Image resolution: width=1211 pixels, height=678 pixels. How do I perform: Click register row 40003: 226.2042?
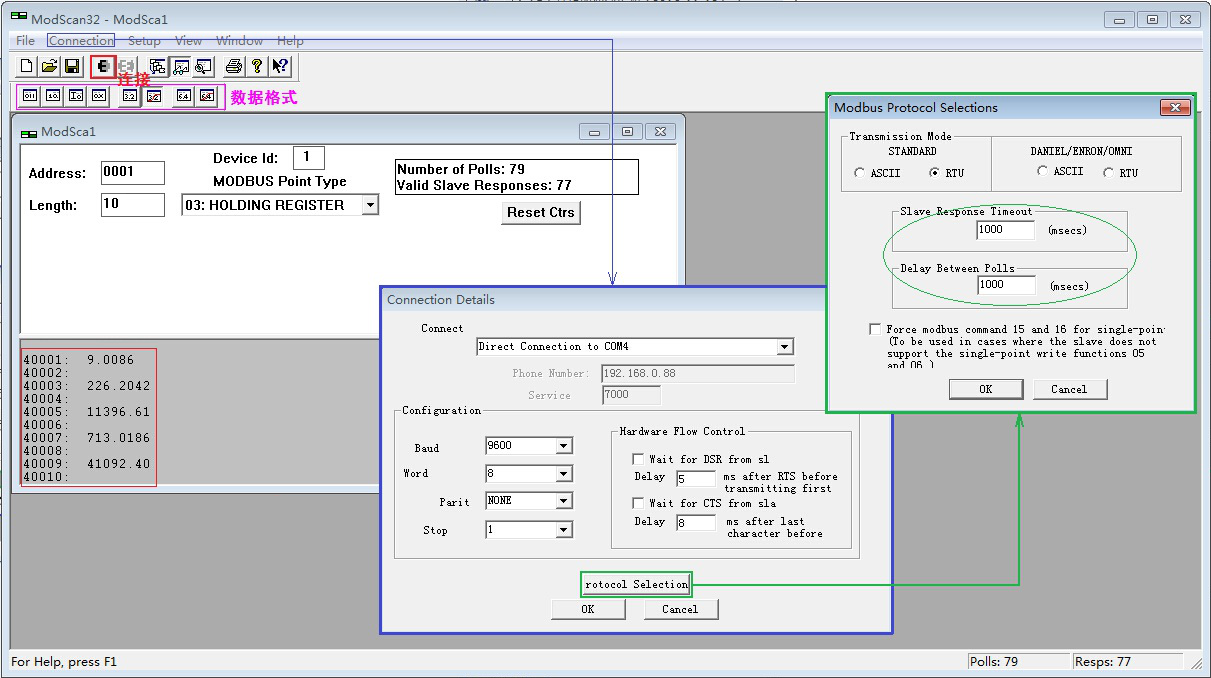pos(87,385)
